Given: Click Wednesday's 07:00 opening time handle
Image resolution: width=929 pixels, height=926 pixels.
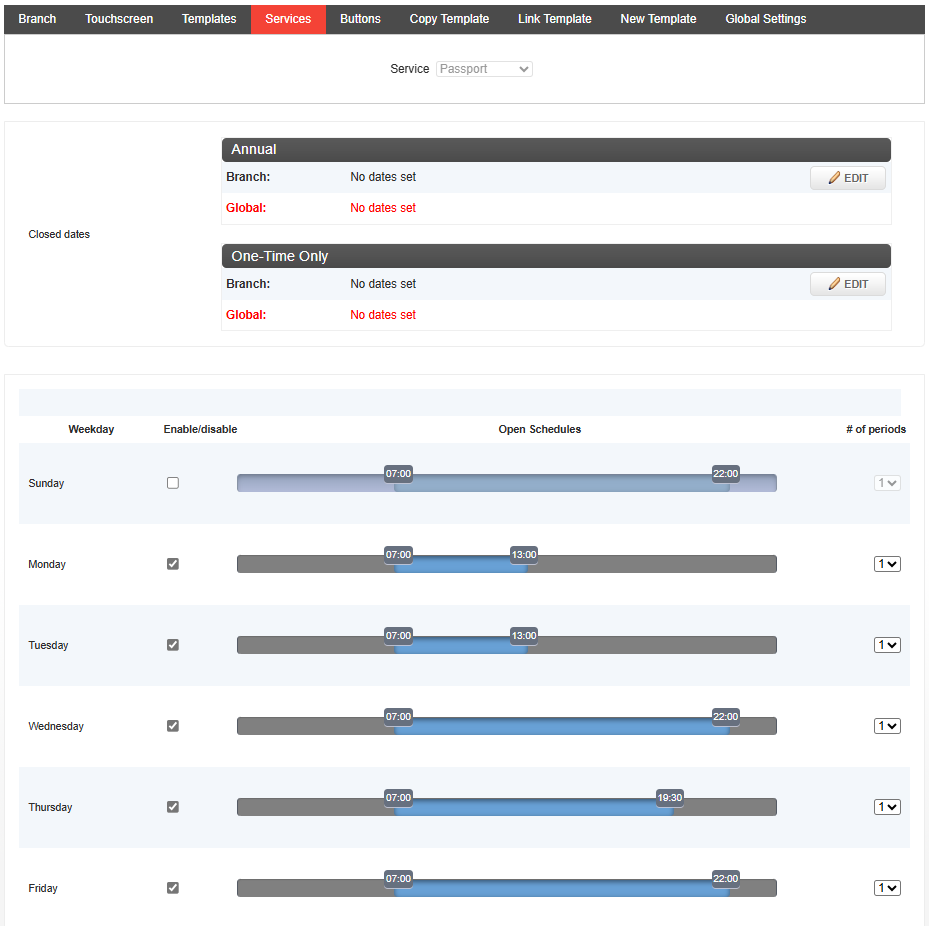Looking at the screenshot, I should [x=398, y=717].
